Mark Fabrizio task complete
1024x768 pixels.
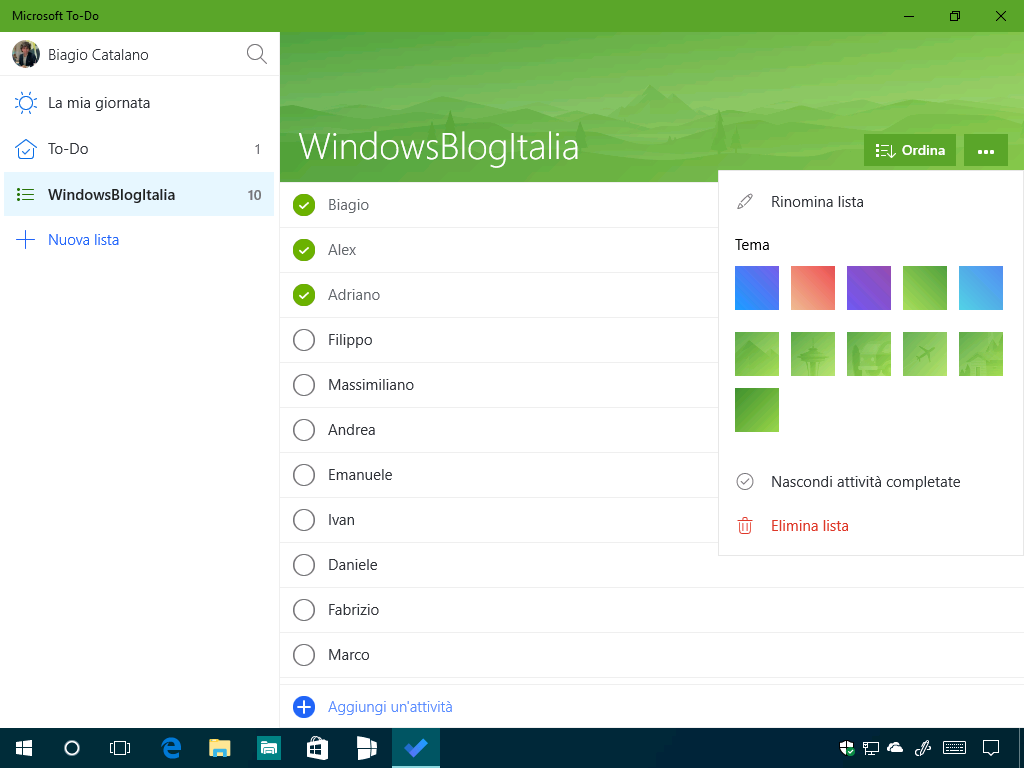click(304, 611)
